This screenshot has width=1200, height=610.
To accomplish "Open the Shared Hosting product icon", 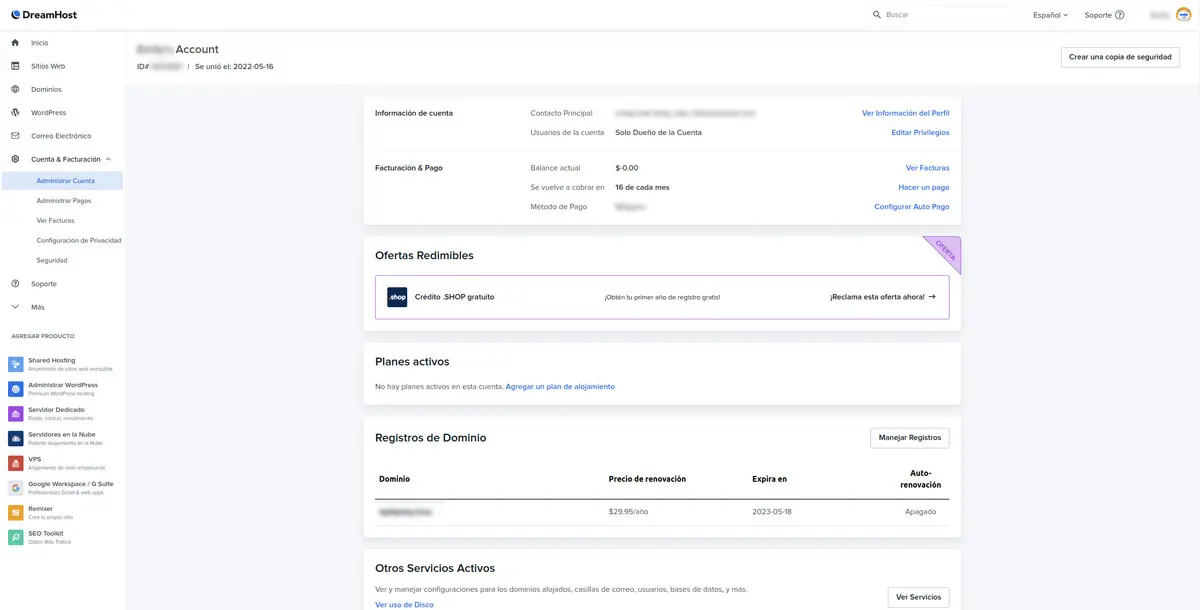I will tap(16, 364).
